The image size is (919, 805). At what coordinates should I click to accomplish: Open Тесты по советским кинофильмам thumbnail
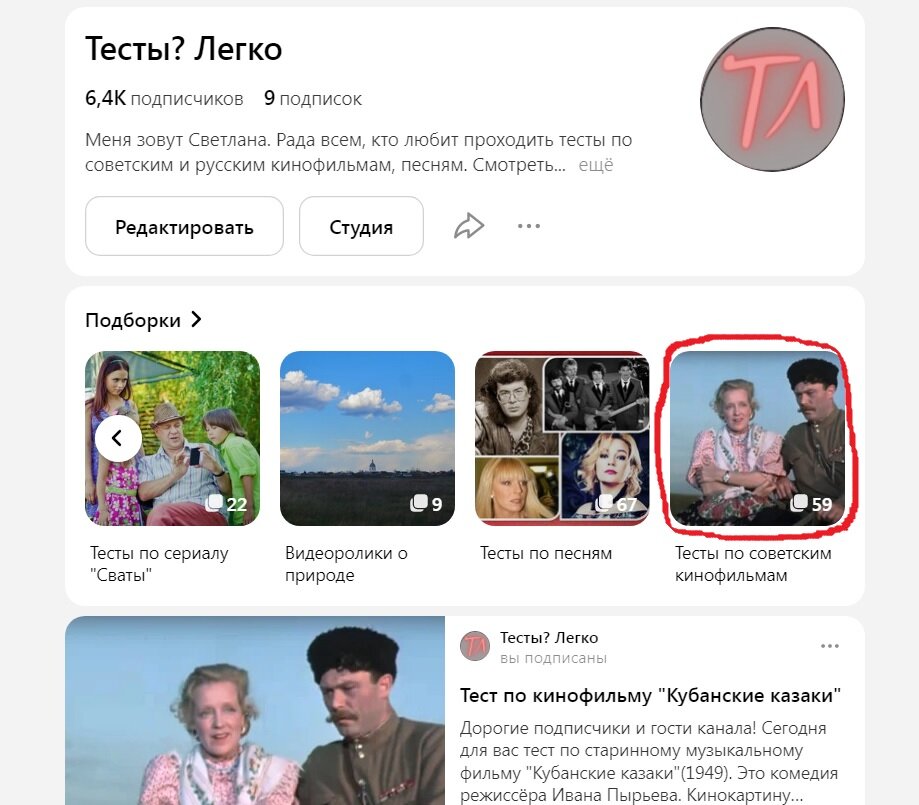point(757,438)
